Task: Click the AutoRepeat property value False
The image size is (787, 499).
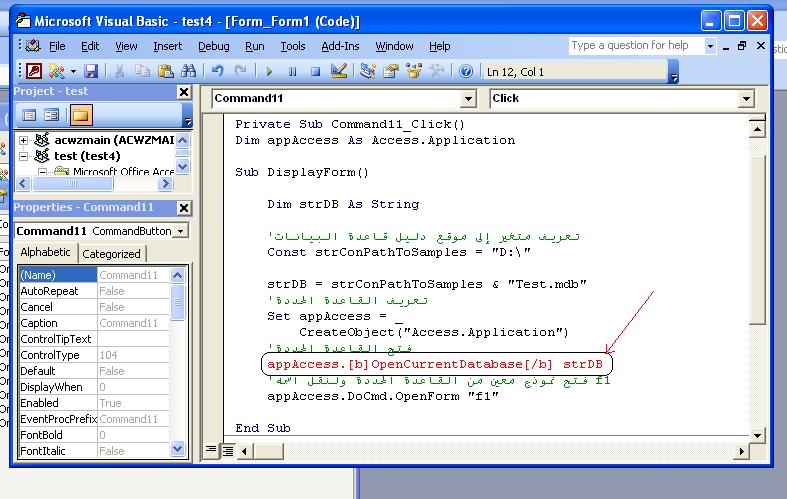Action: (x=133, y=291)
